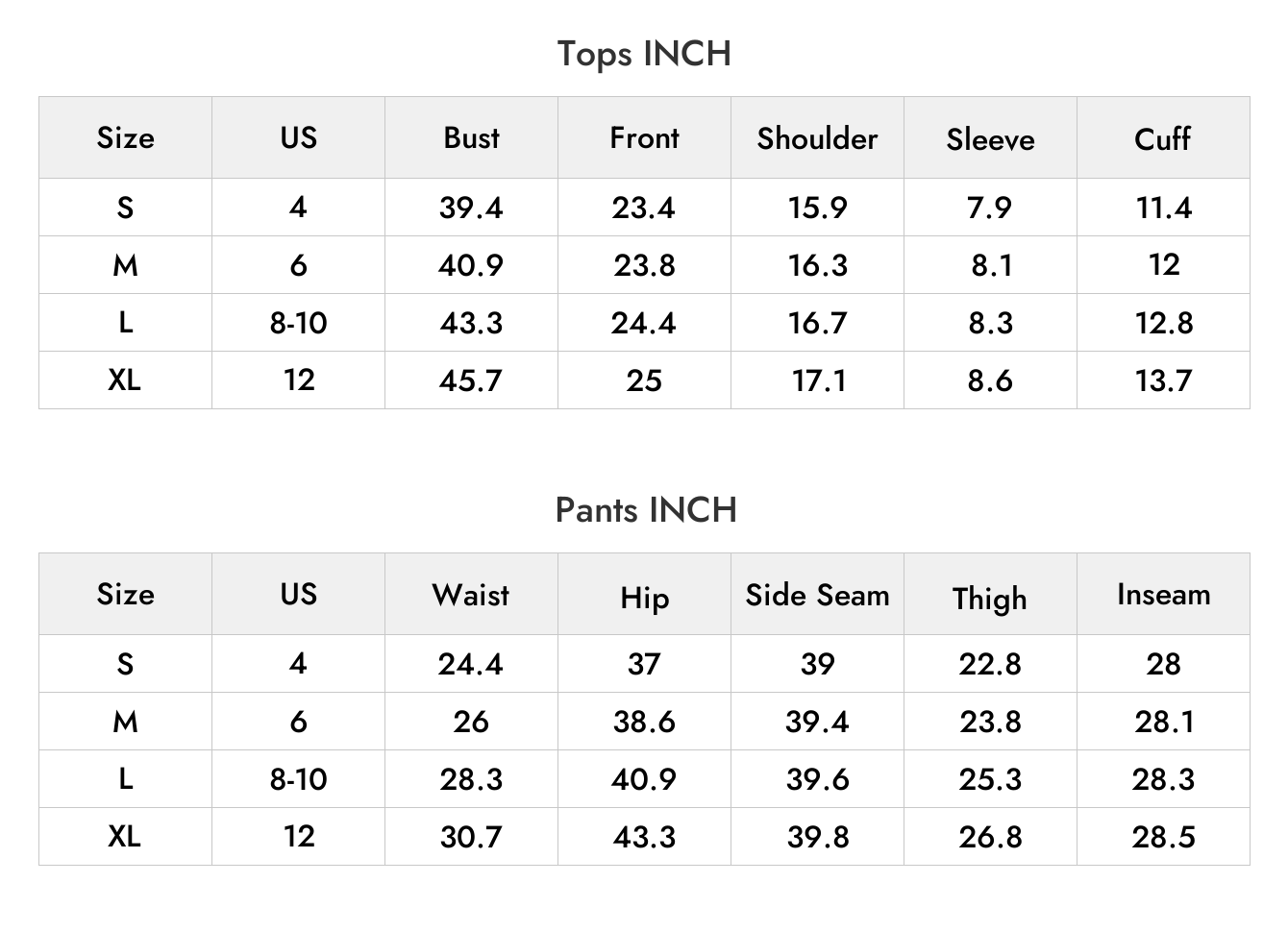The height and width of the screenshot is (932, 1288).
Task: Click the 17.1 shoulder value
Action: point(818,380)
